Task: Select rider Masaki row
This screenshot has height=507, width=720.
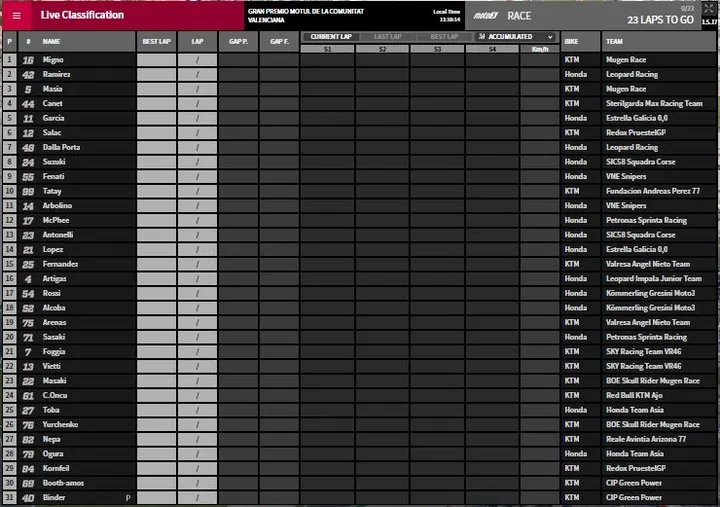Action: 360,381
